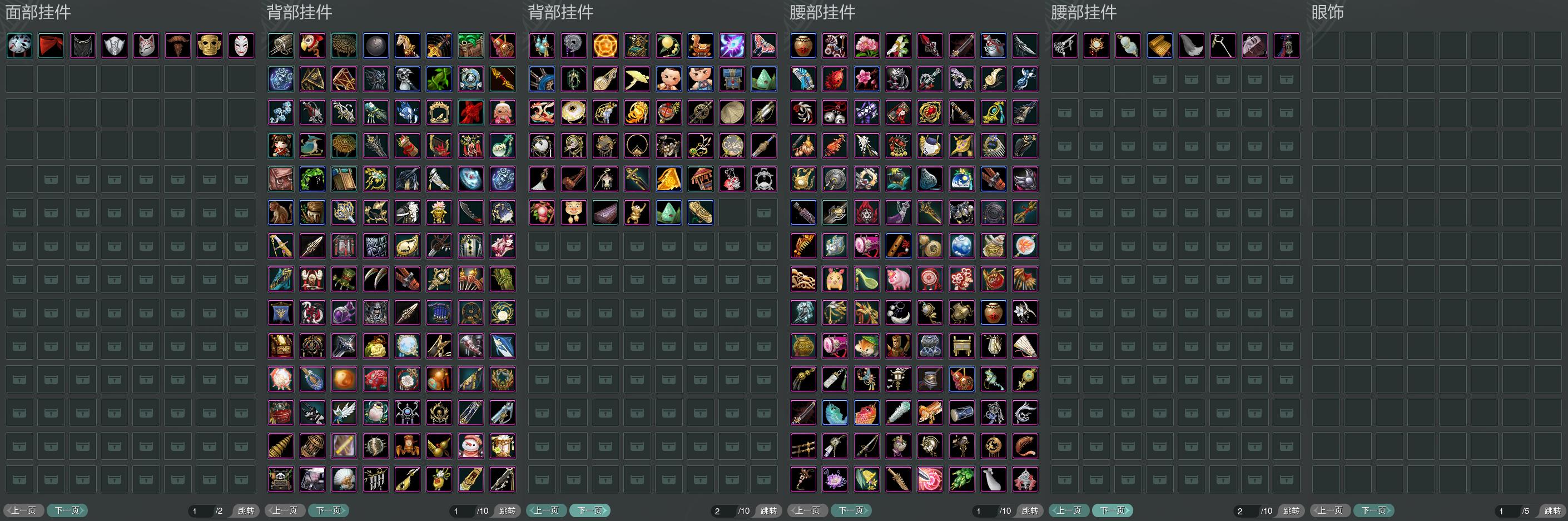Go to next page in 面部挂件 panel
This screenshot has width=1568, height=521.
(68, 510)
